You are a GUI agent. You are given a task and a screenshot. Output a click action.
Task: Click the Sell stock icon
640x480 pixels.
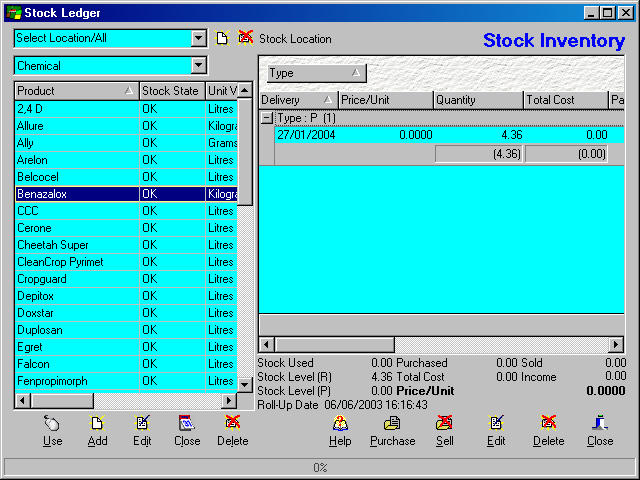coord(444,423)
